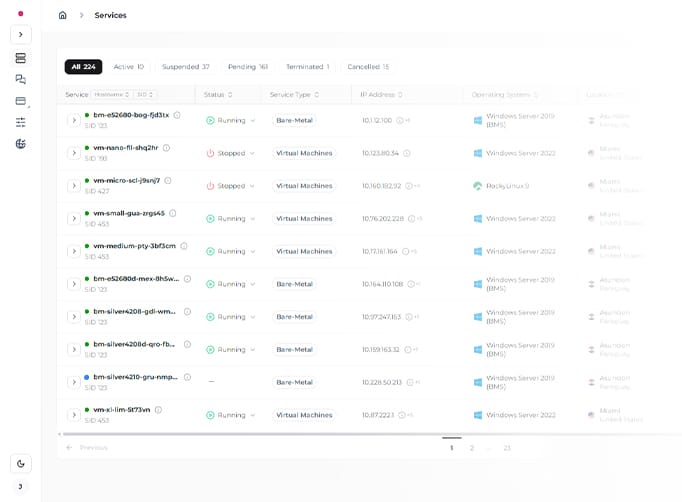
Task: Click Windows icon in vm-xl-lim-5t73vn row
Action: (x=478, y=415)
